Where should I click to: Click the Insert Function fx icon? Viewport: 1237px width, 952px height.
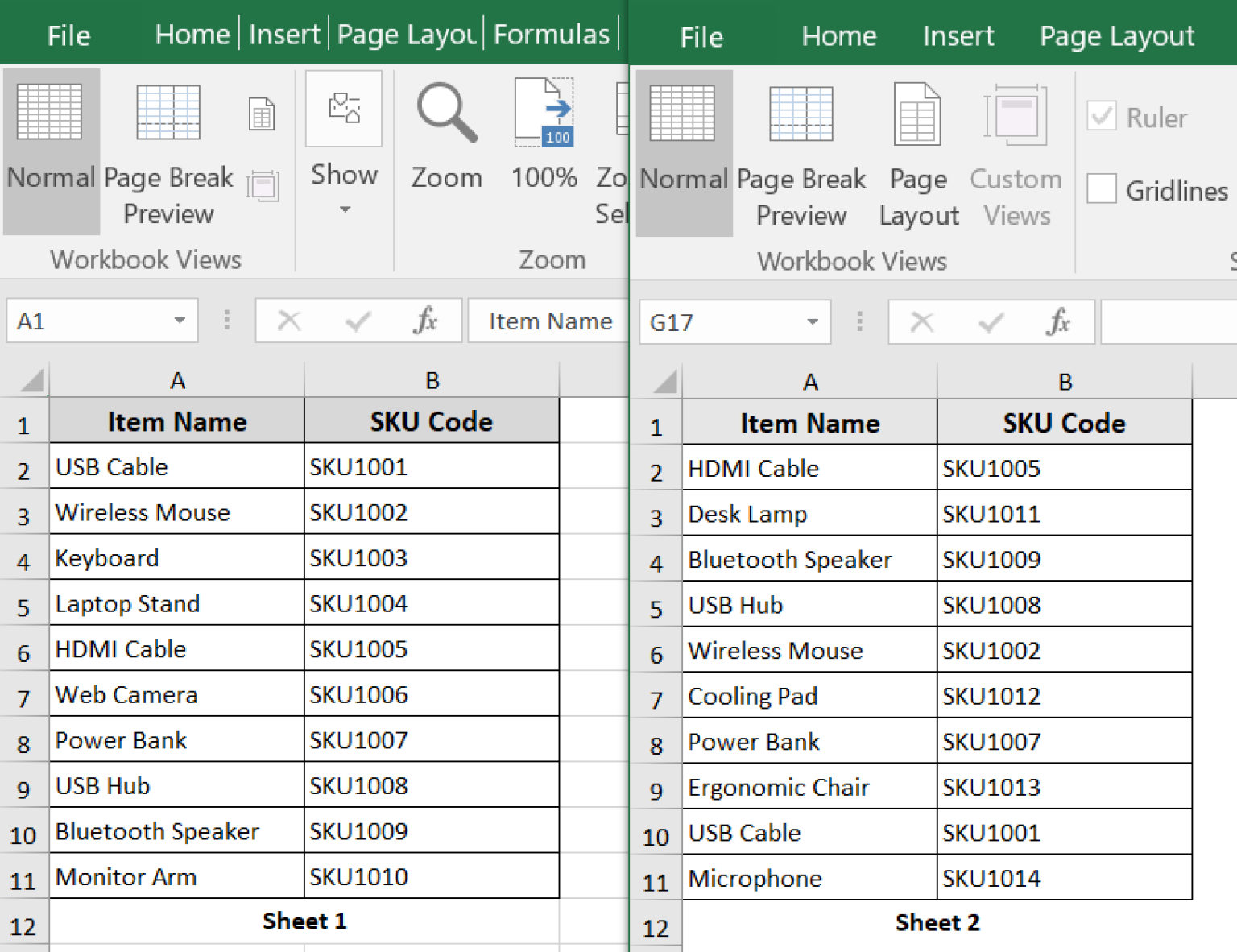427,321
